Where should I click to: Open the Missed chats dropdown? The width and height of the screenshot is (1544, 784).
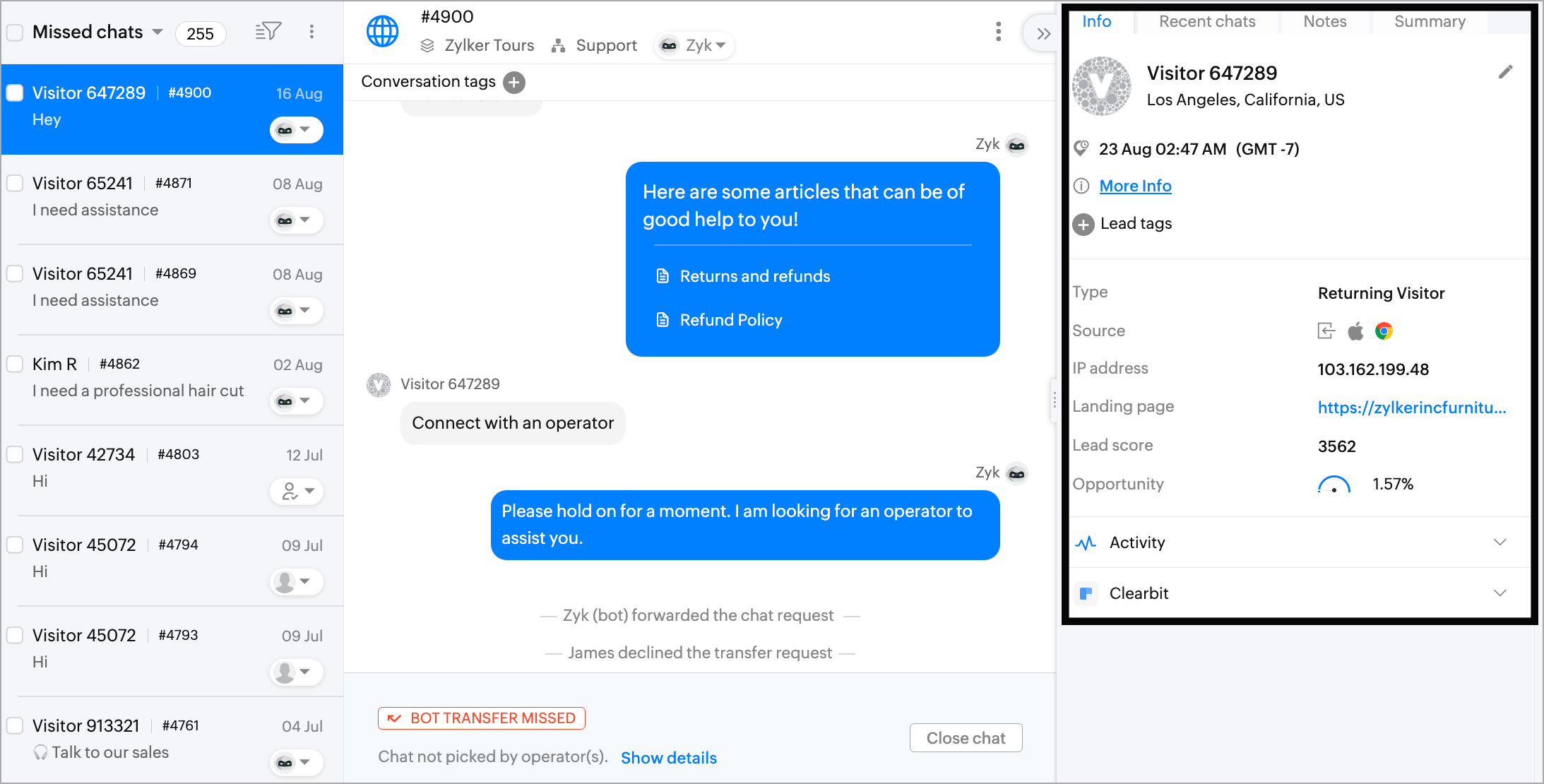click(x=158, y=32)
